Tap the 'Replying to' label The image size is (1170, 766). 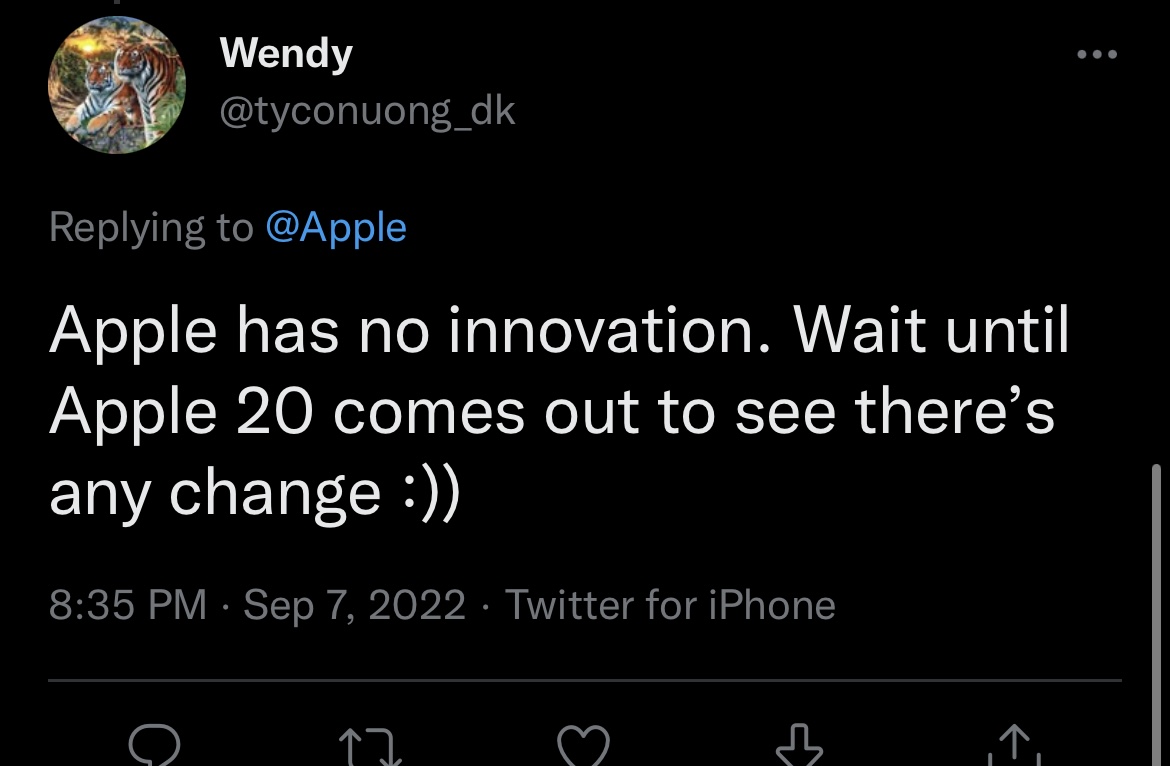pyautogui.click(x=151, y=228)
